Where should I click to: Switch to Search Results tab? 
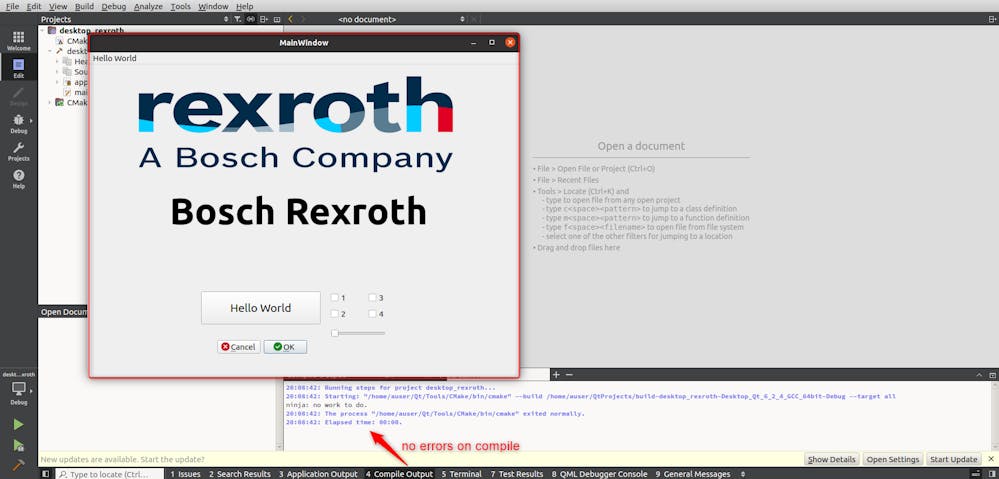pyautogui.click(x=240, y=474)
